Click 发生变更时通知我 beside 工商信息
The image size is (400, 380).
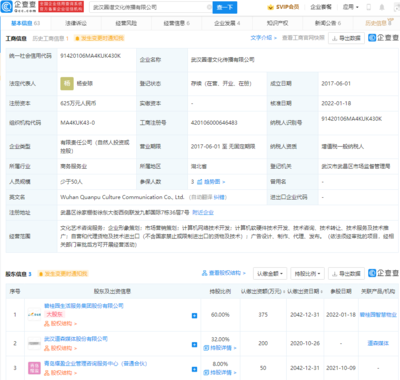[99, 38]
